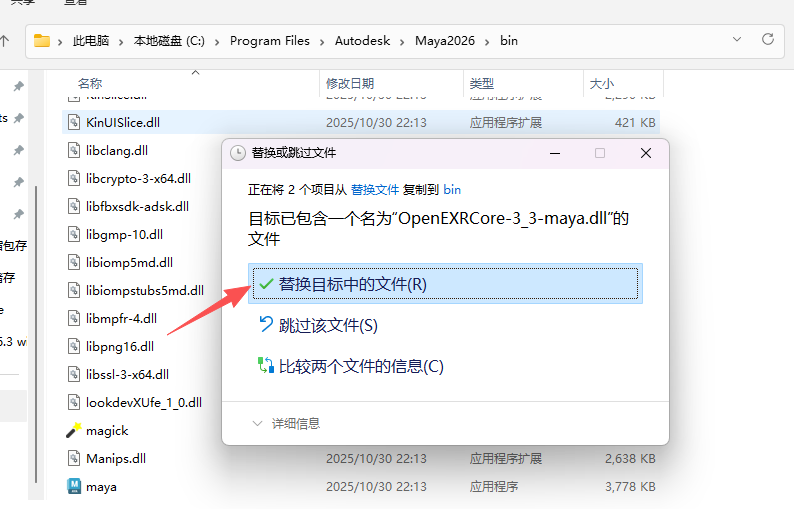Click the refresh icon in address bar

point(768,40)
